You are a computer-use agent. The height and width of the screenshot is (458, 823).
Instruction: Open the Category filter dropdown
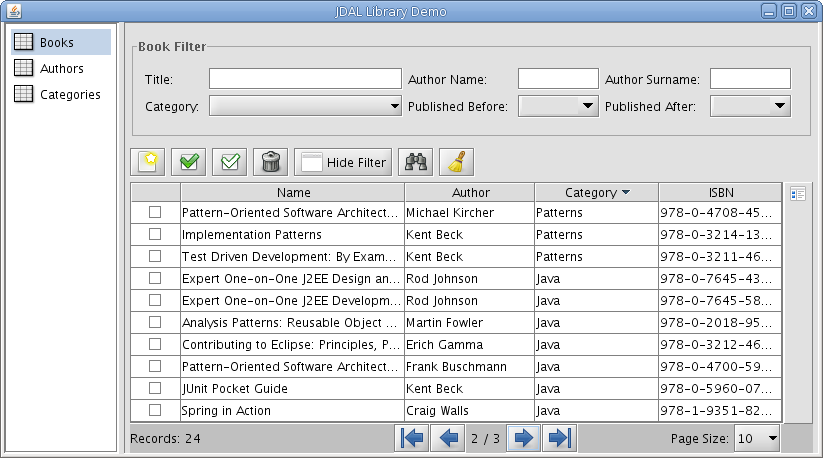pyautogui.click(x=305, y=106)
